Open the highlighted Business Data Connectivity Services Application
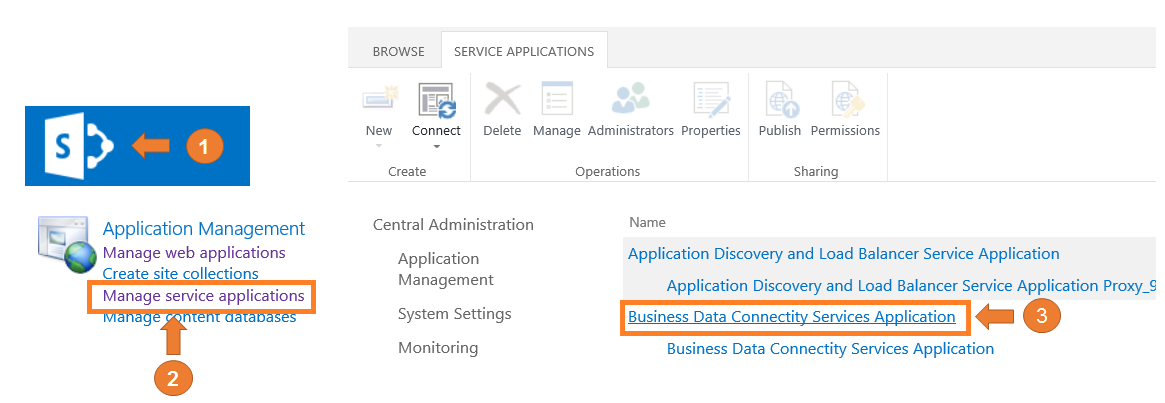Viewport: 1165px width, 403px height. (791, 317)
